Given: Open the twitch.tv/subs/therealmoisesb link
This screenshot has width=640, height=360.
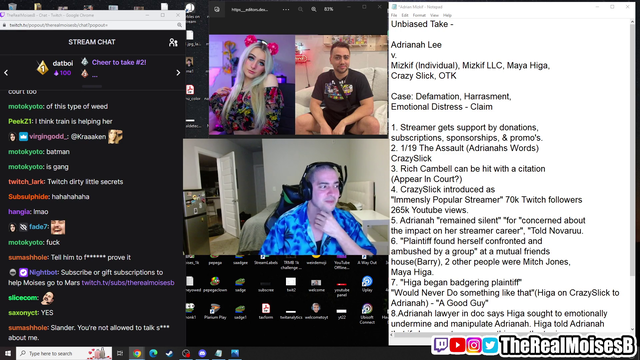Looking at the screenshot, I should tap(128, 283).
